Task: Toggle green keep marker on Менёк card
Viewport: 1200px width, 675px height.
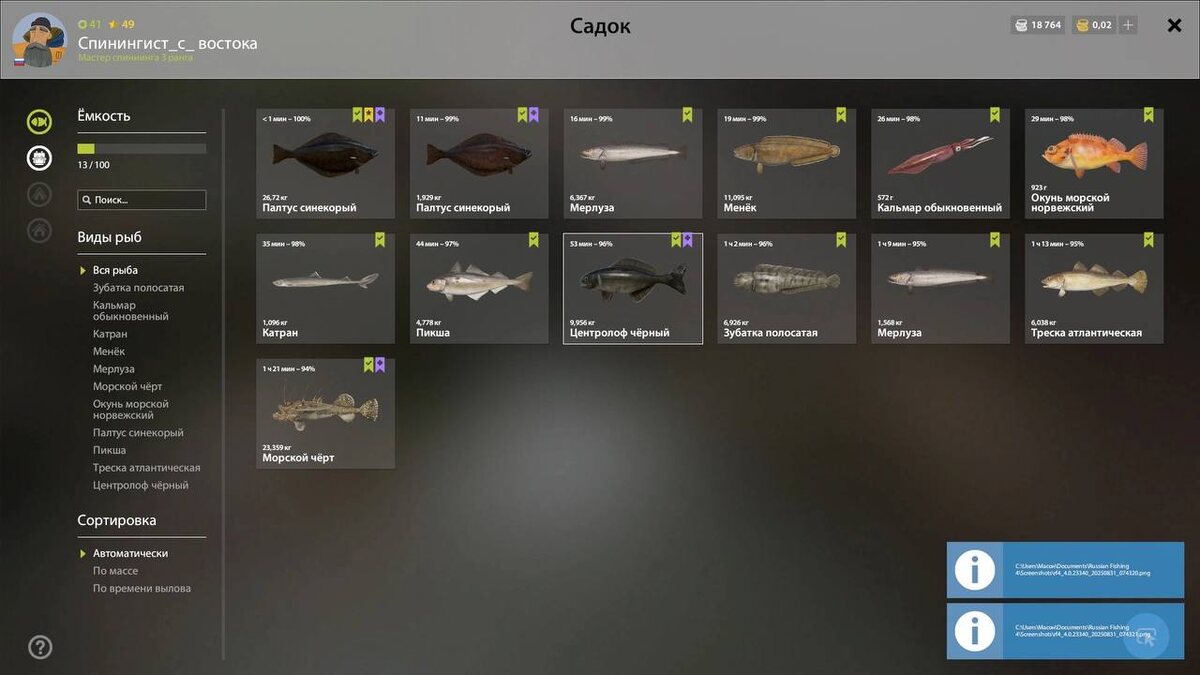Action: coord(841,115)
